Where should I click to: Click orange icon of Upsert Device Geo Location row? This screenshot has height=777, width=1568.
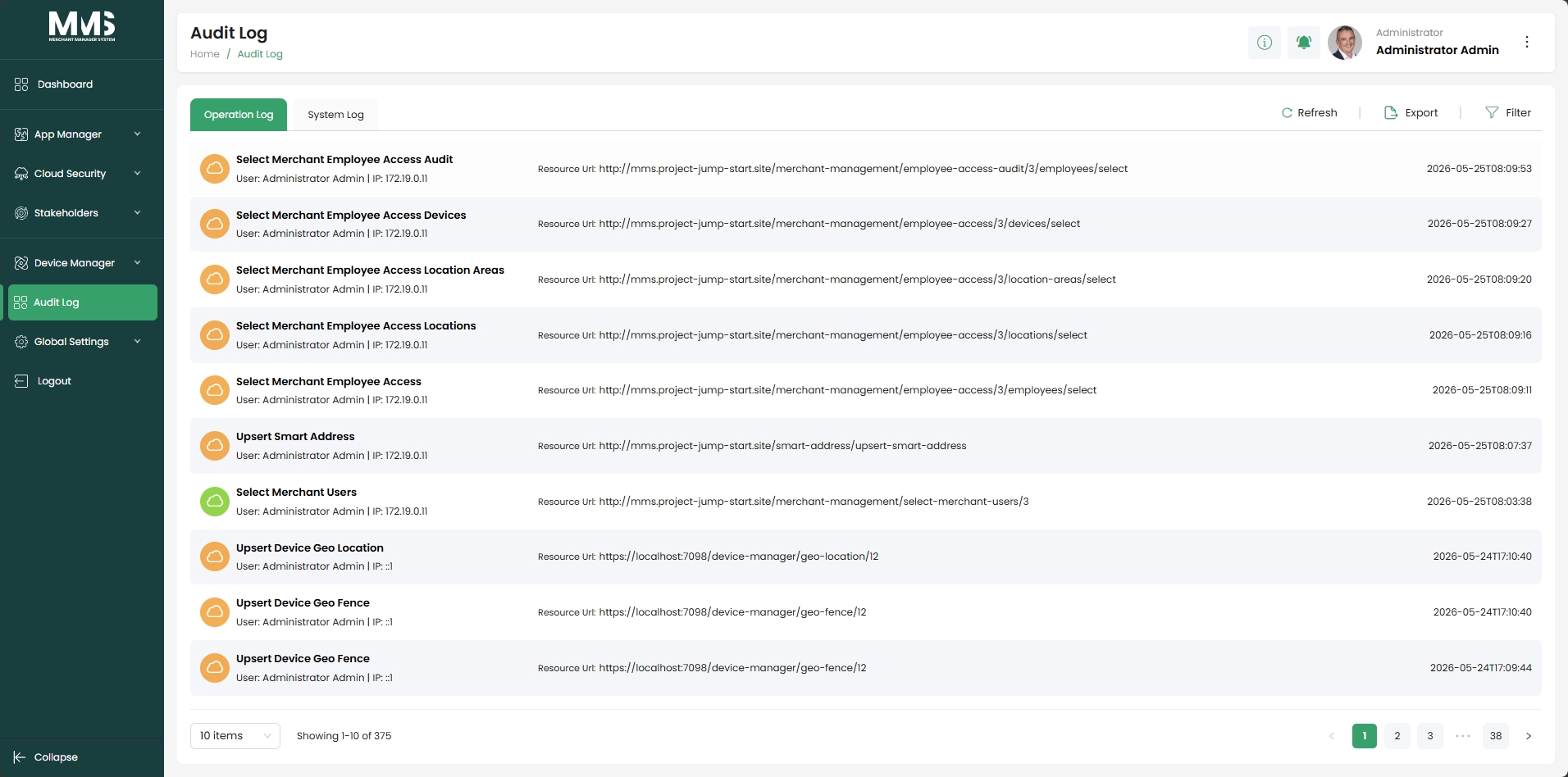(x=215, y=557)
